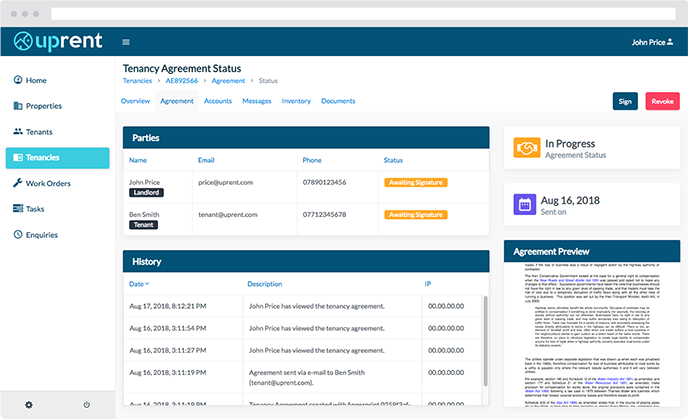The width and height of the screenshot is (688, 419).
Task: Open Tenants in the sidebar
Action: [39, 132]
